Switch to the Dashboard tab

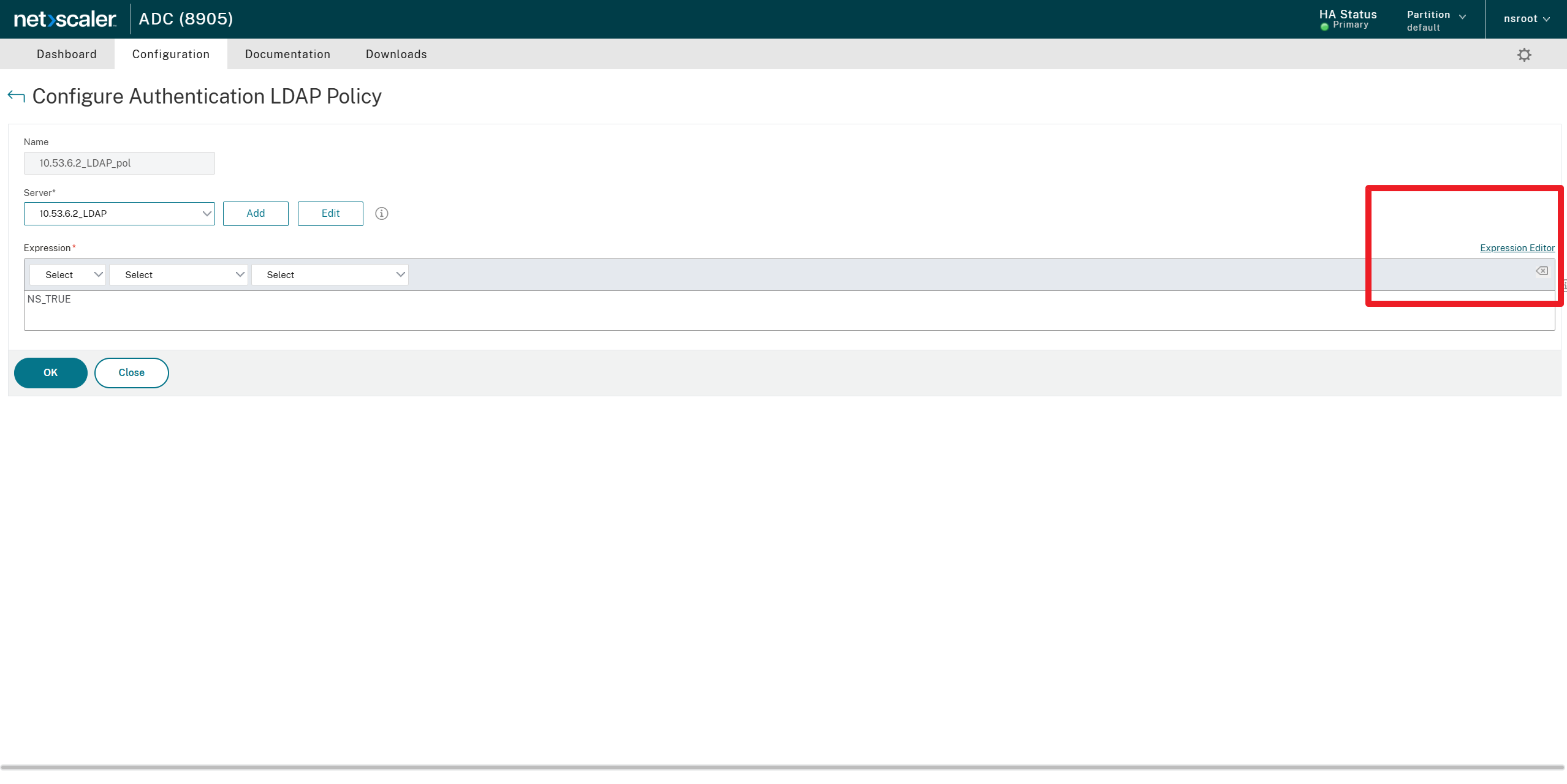[x=66, y=55]
